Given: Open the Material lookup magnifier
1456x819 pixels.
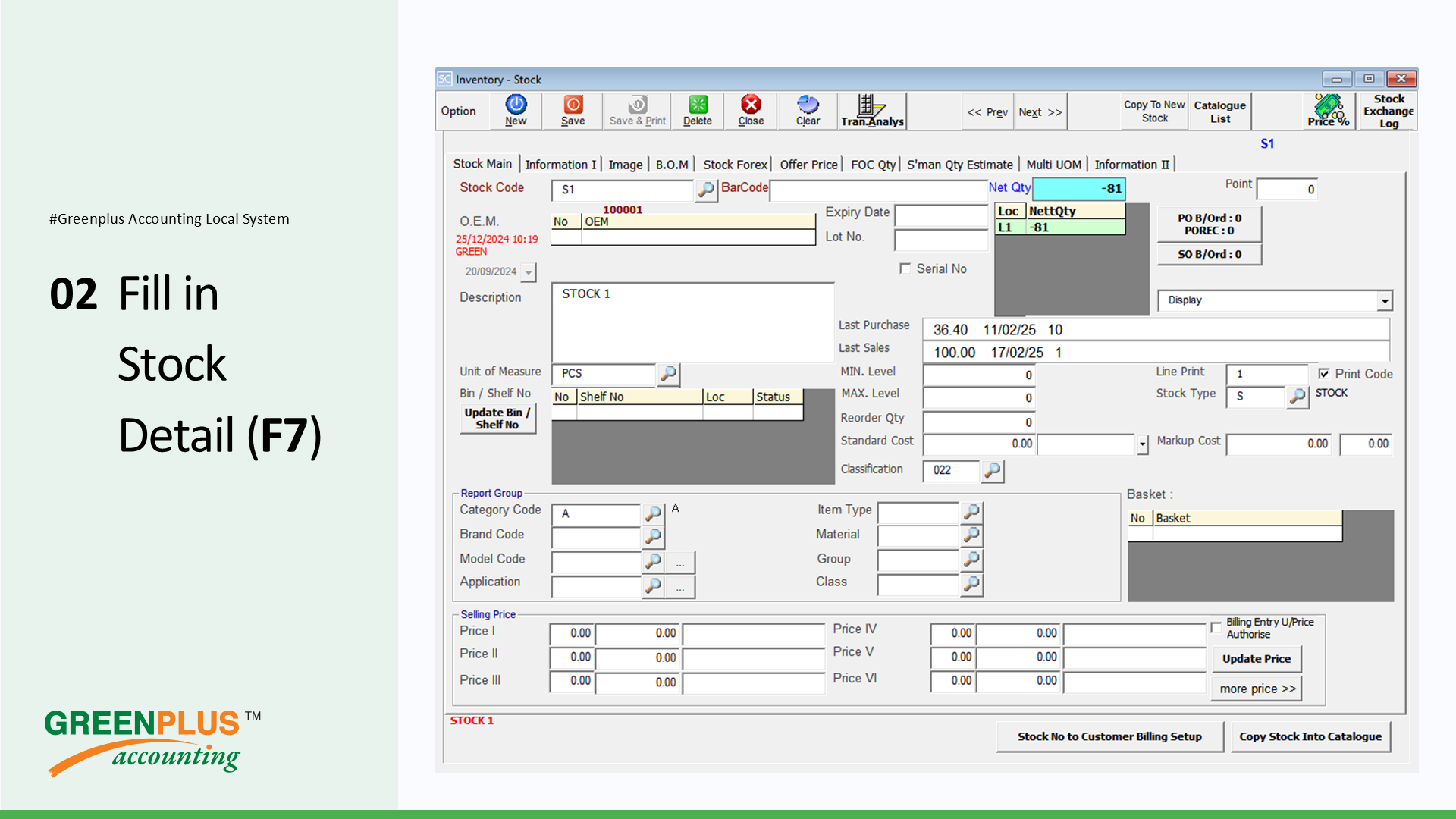Looking at the screenshot, I should tap(971, 535).
